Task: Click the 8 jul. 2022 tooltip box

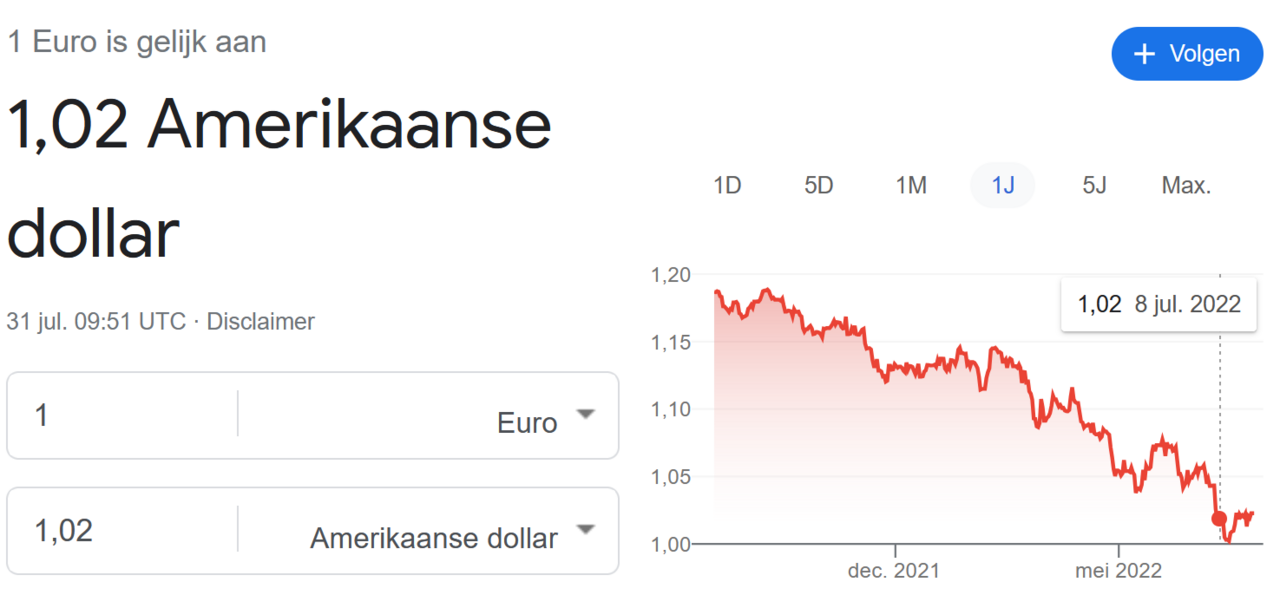Action: 1159,305
